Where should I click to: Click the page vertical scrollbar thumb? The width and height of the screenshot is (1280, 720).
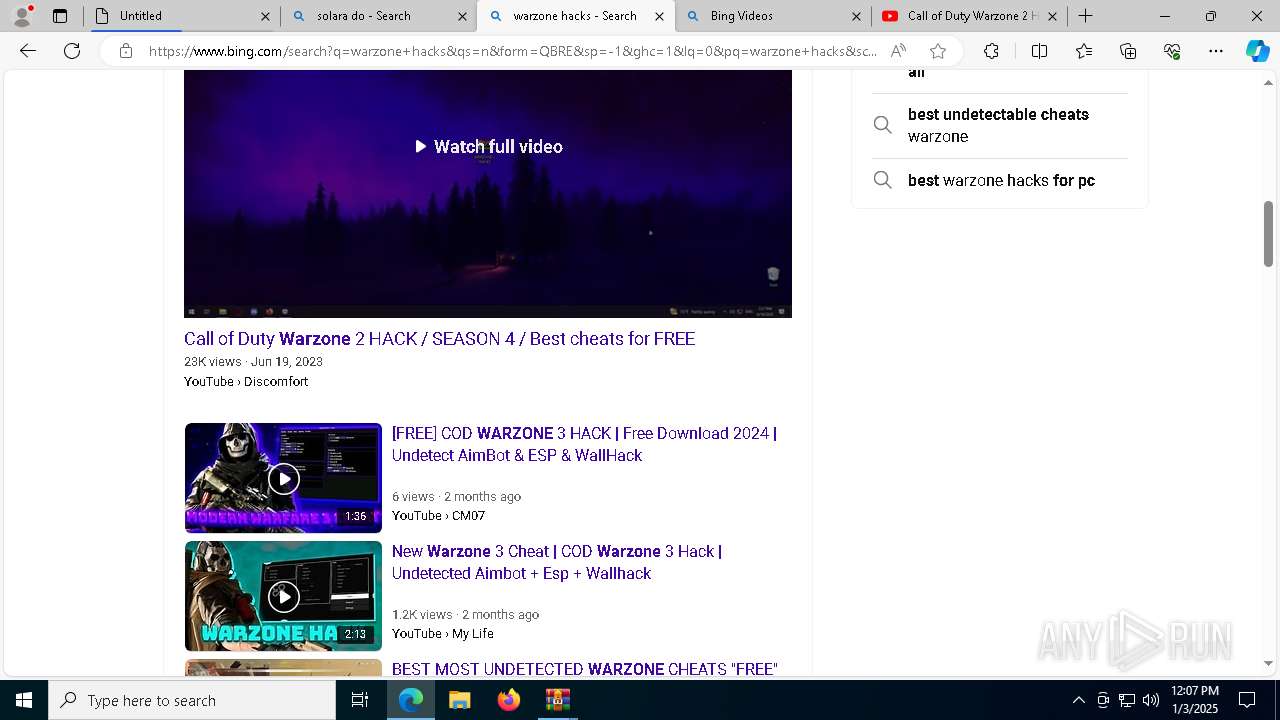pos(1268,234)
